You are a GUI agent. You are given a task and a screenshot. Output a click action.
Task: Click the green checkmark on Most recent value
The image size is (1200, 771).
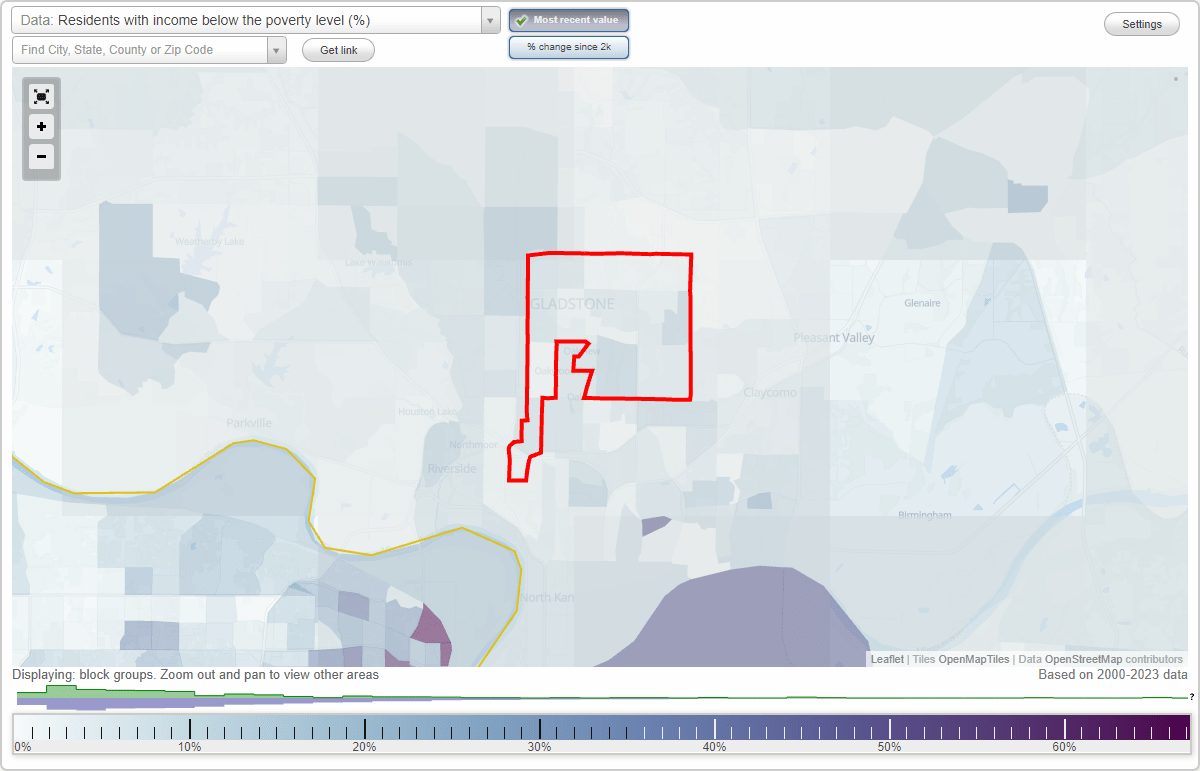521,19
